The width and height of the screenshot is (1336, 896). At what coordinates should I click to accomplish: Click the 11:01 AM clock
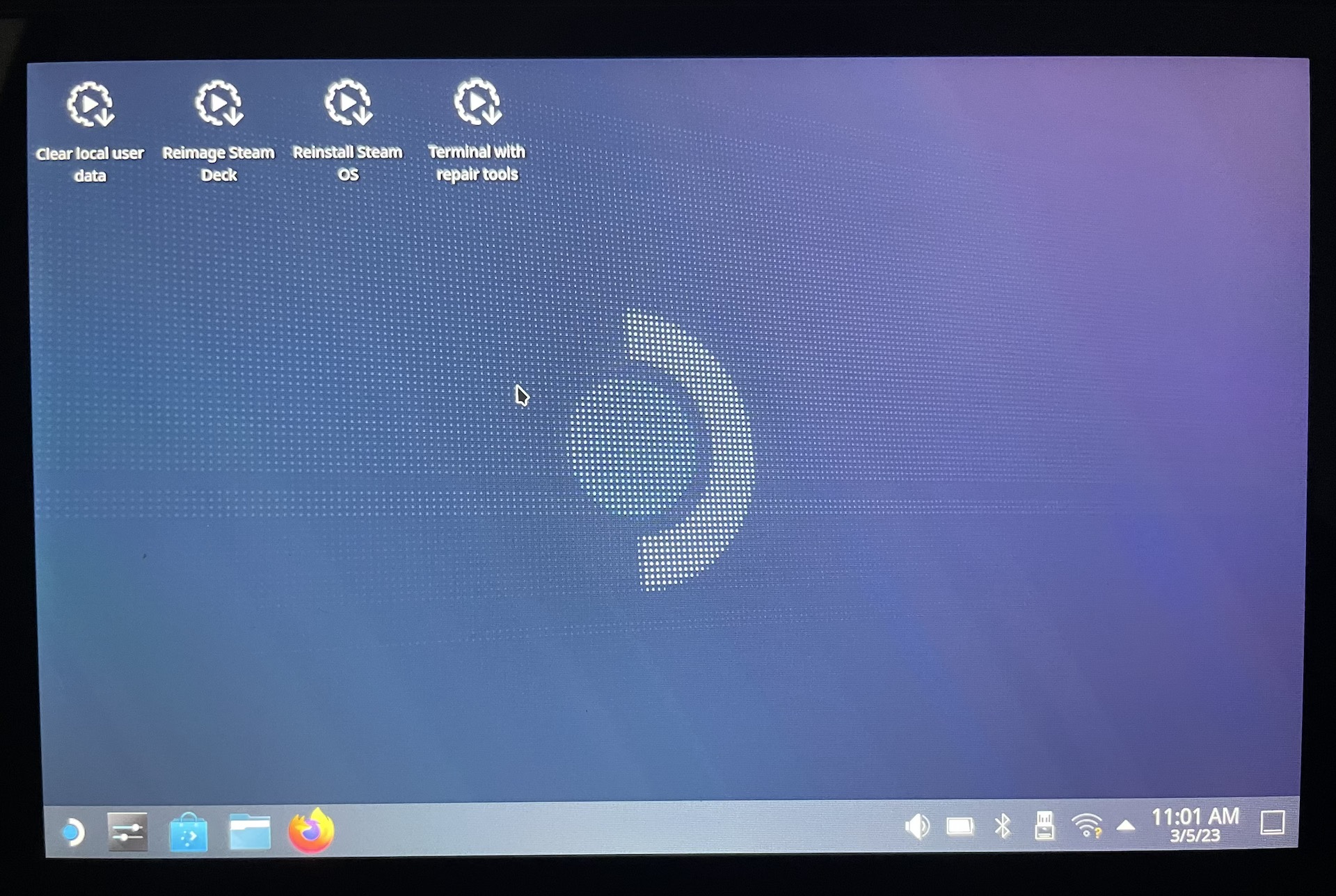1195,816
